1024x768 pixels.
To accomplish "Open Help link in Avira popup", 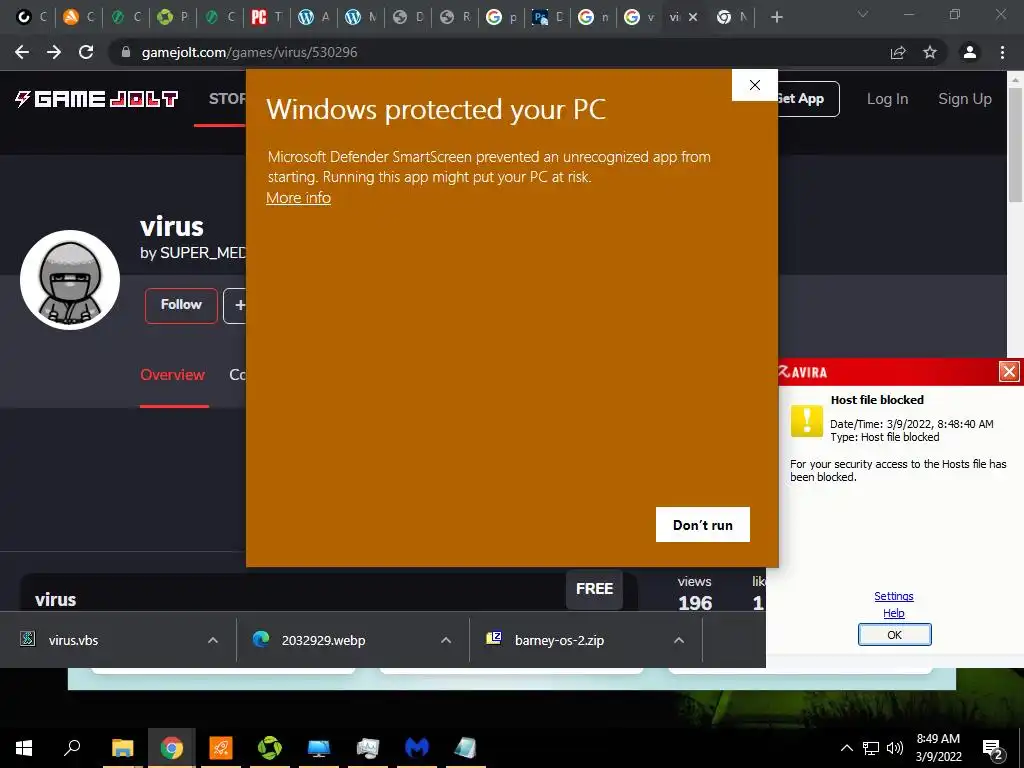I will point(893,613).
